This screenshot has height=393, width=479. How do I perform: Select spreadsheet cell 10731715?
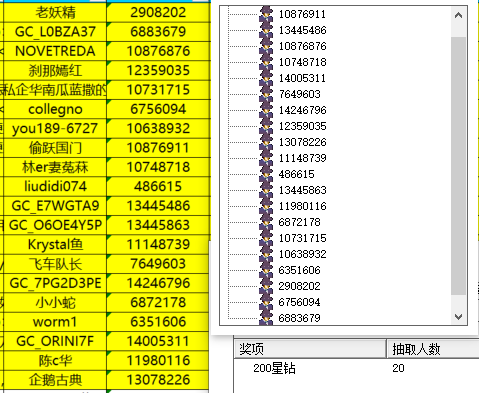tap(158, 90)
